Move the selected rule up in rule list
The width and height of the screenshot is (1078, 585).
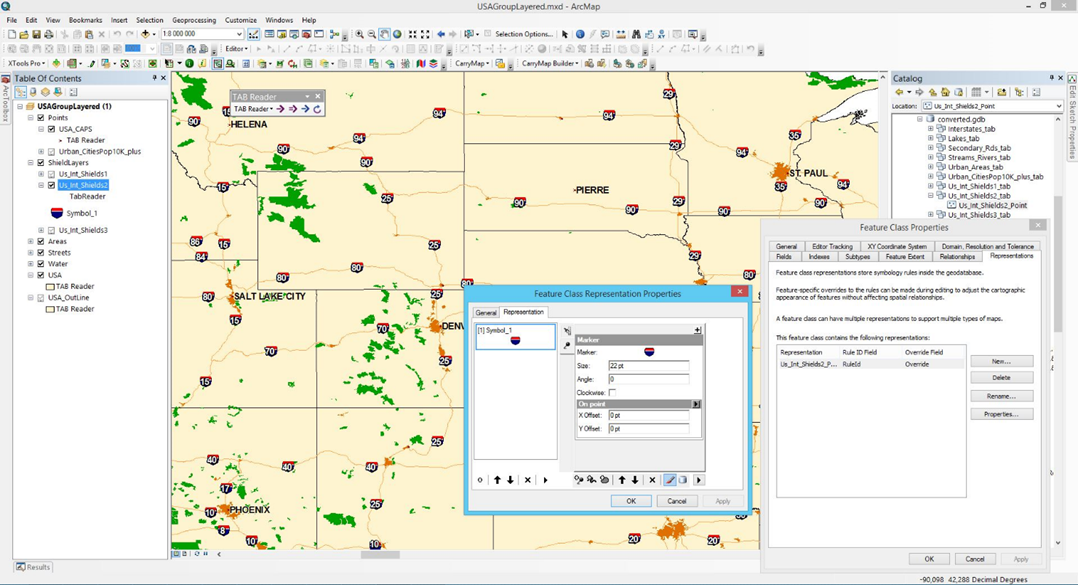[497, 480]
